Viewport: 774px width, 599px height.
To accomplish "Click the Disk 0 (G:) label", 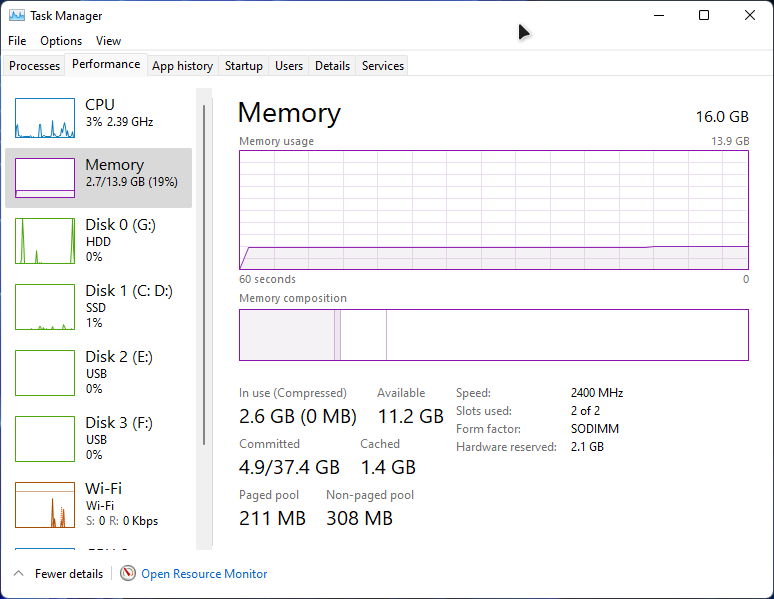I will tap(120, 225).
